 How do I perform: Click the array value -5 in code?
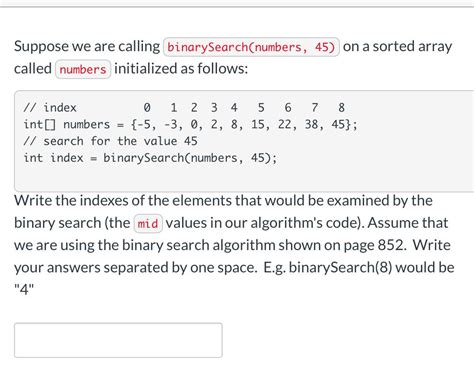(x=144, y=125)
